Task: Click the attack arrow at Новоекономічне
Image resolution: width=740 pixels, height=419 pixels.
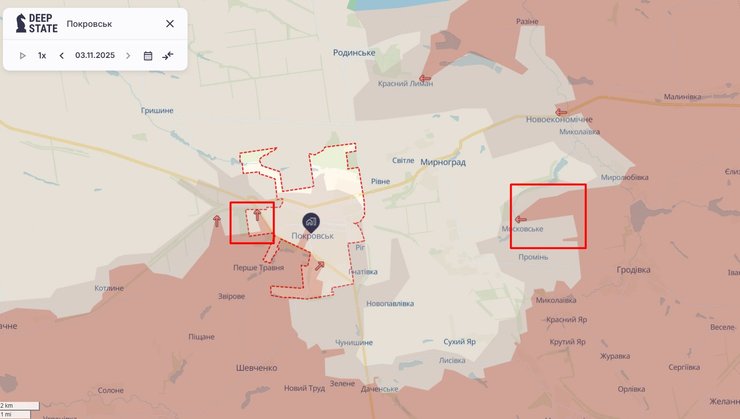Action: point(561,112)
